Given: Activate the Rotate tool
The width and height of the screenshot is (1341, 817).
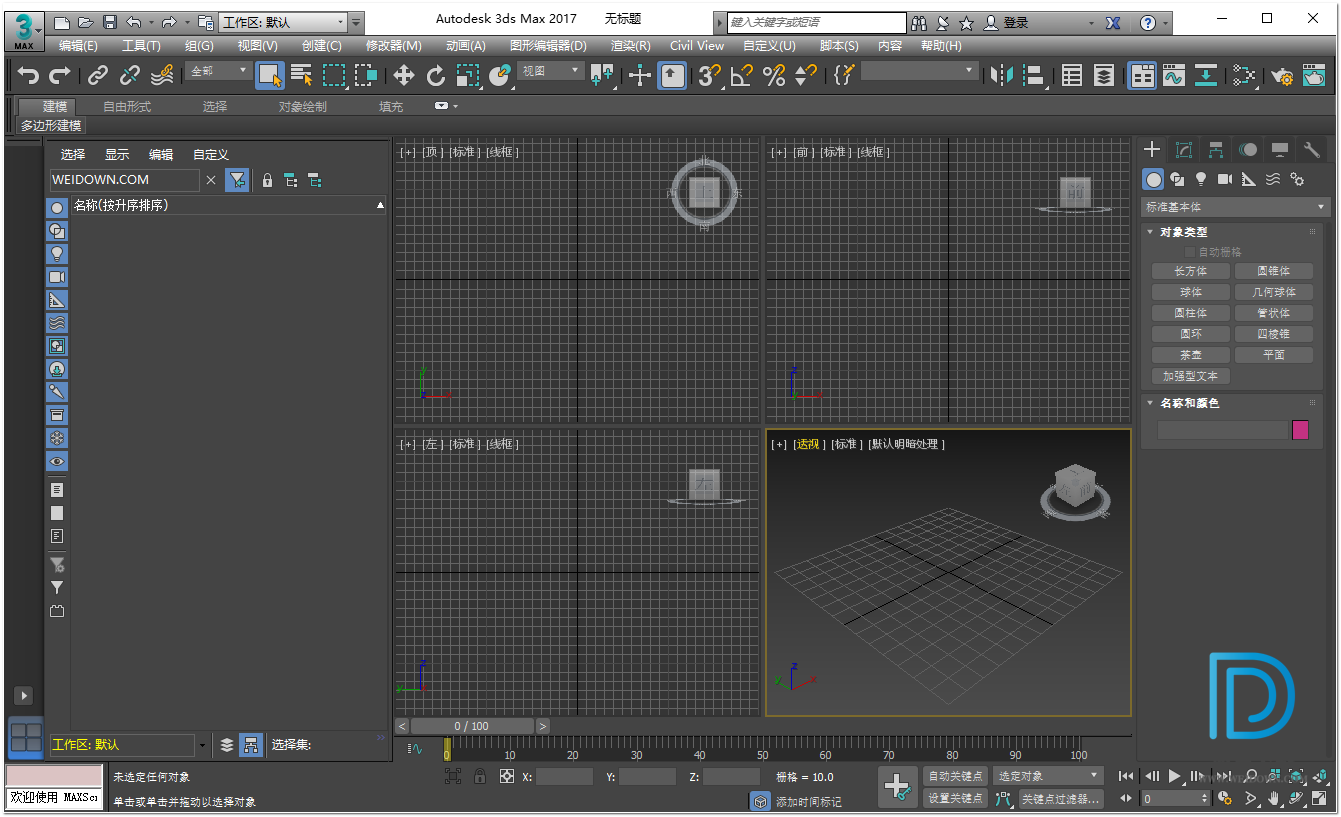Looking at the screenshot, I should pos(435,75).
